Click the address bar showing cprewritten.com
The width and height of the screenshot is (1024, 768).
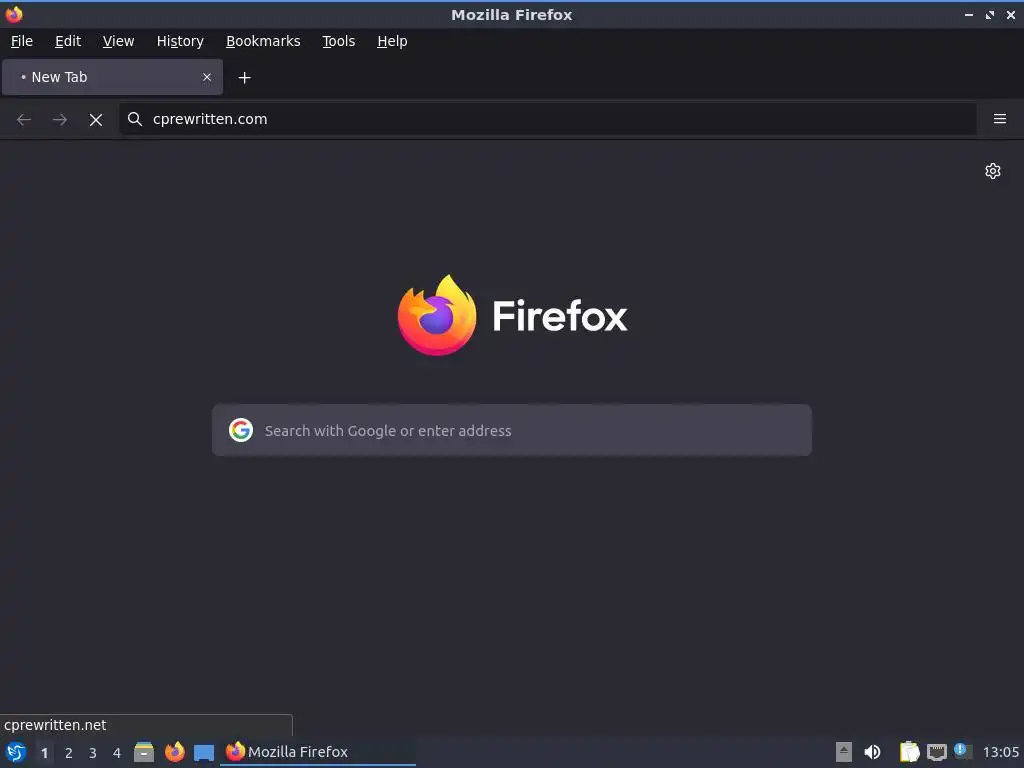(x=547, y=119)
